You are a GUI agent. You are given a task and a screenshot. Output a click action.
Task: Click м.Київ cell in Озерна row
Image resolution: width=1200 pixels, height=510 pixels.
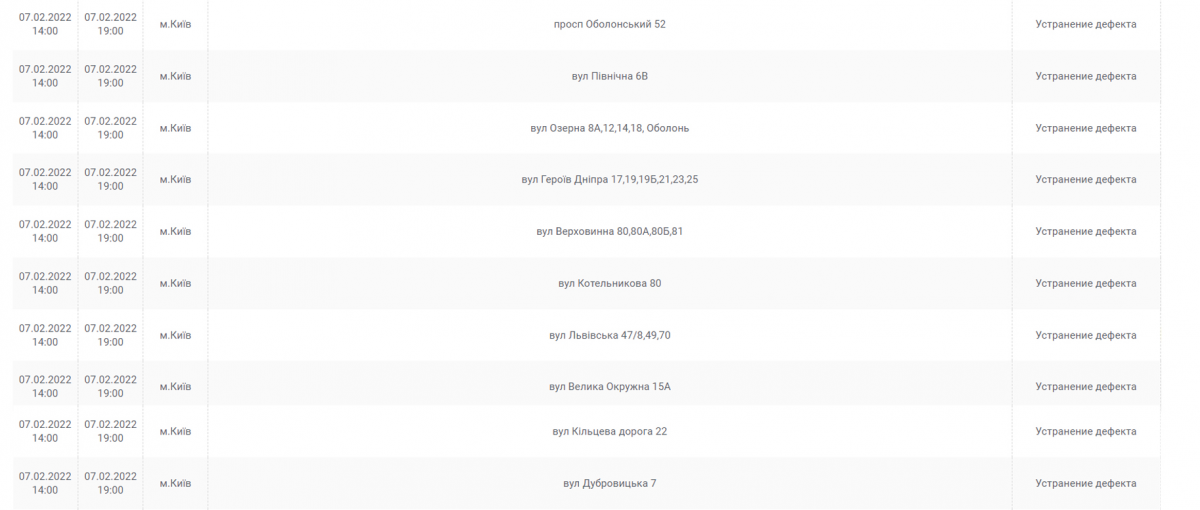coord(175,128)
